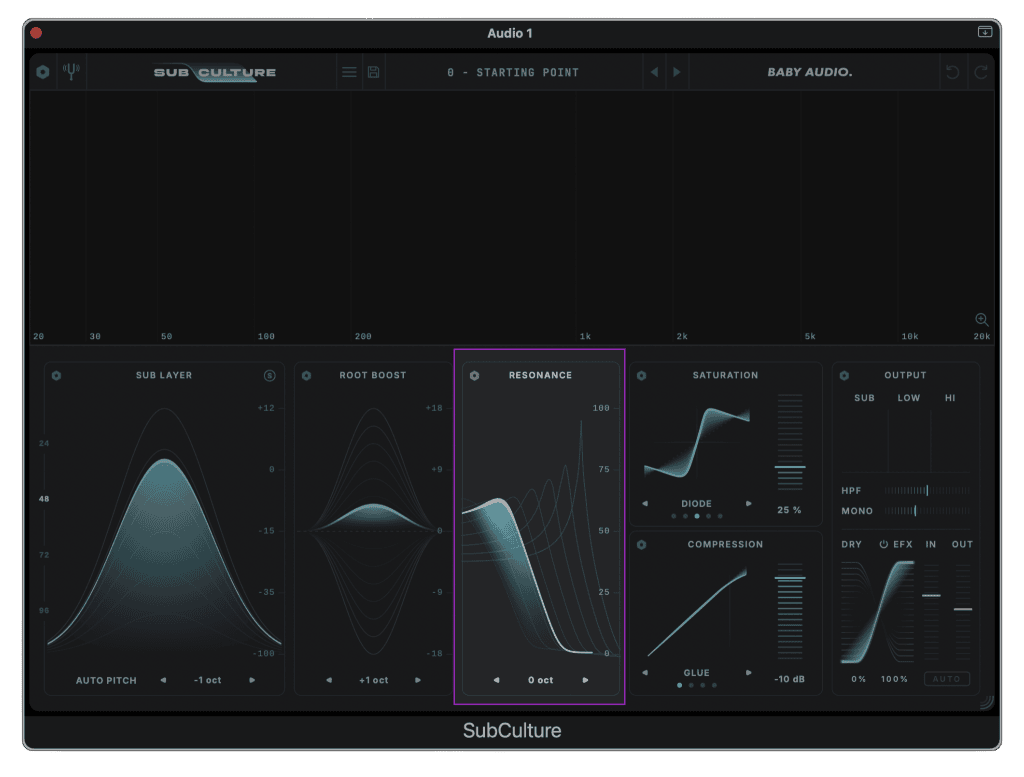Click the IN level fader
1024x777 pixels.
tap(931, 612)
